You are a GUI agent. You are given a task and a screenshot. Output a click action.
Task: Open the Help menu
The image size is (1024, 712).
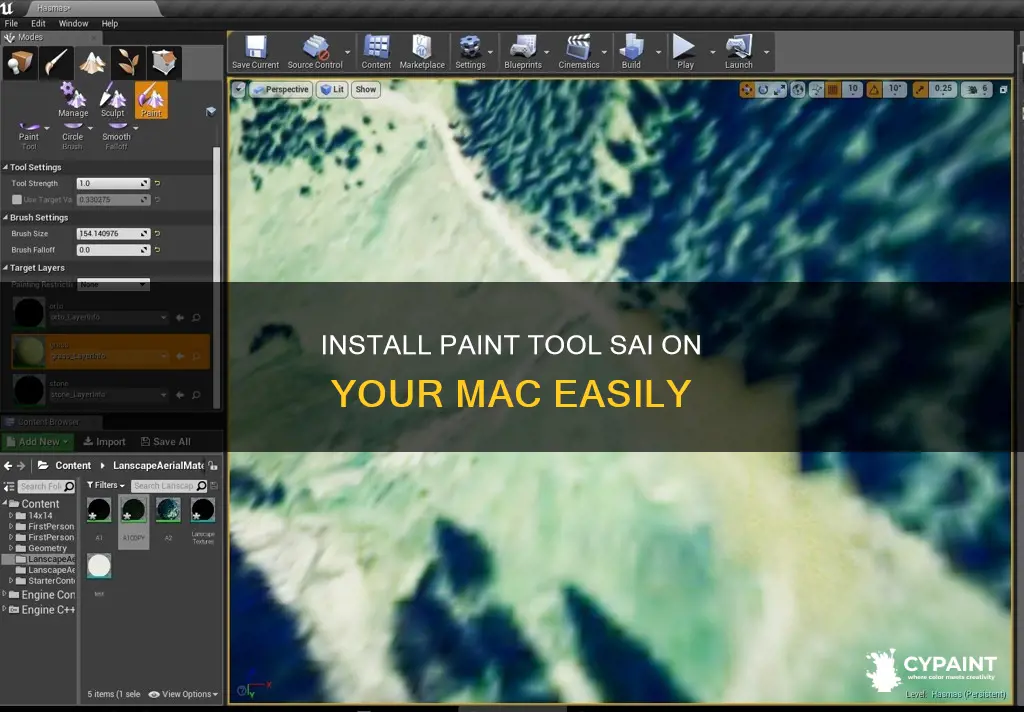point(110,24)
